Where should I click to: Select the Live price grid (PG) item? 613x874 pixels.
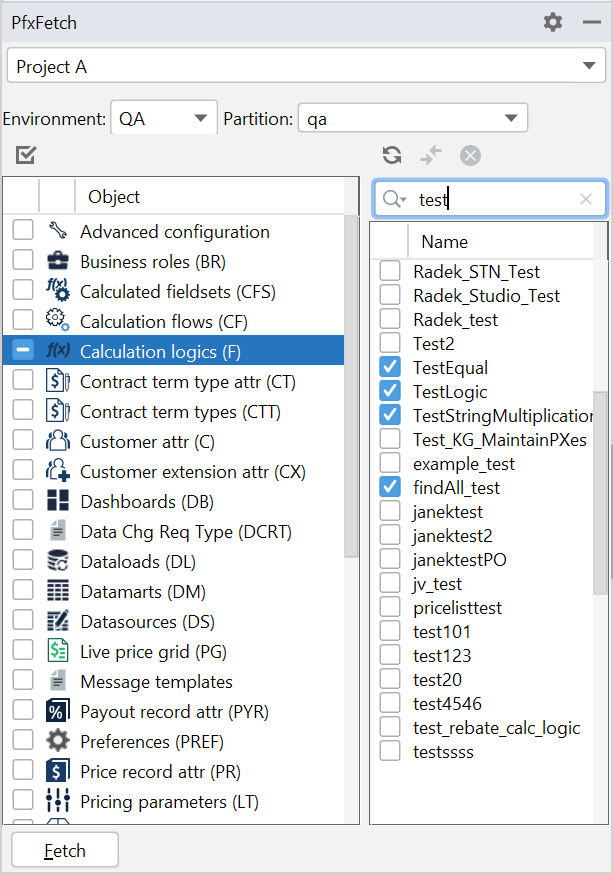153,652
